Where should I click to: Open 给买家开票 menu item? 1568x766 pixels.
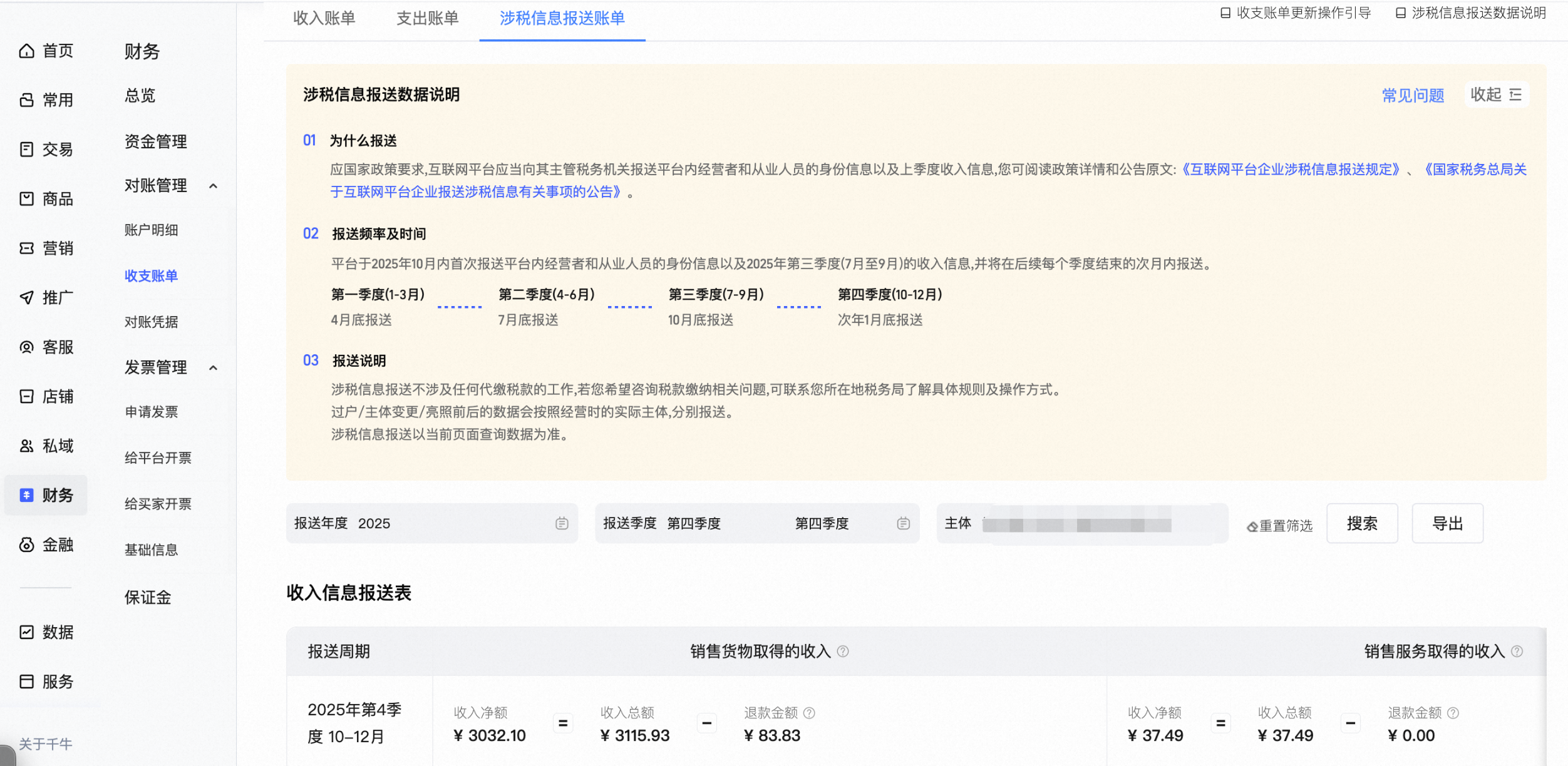pyautogui.click(x=158, y=503)
